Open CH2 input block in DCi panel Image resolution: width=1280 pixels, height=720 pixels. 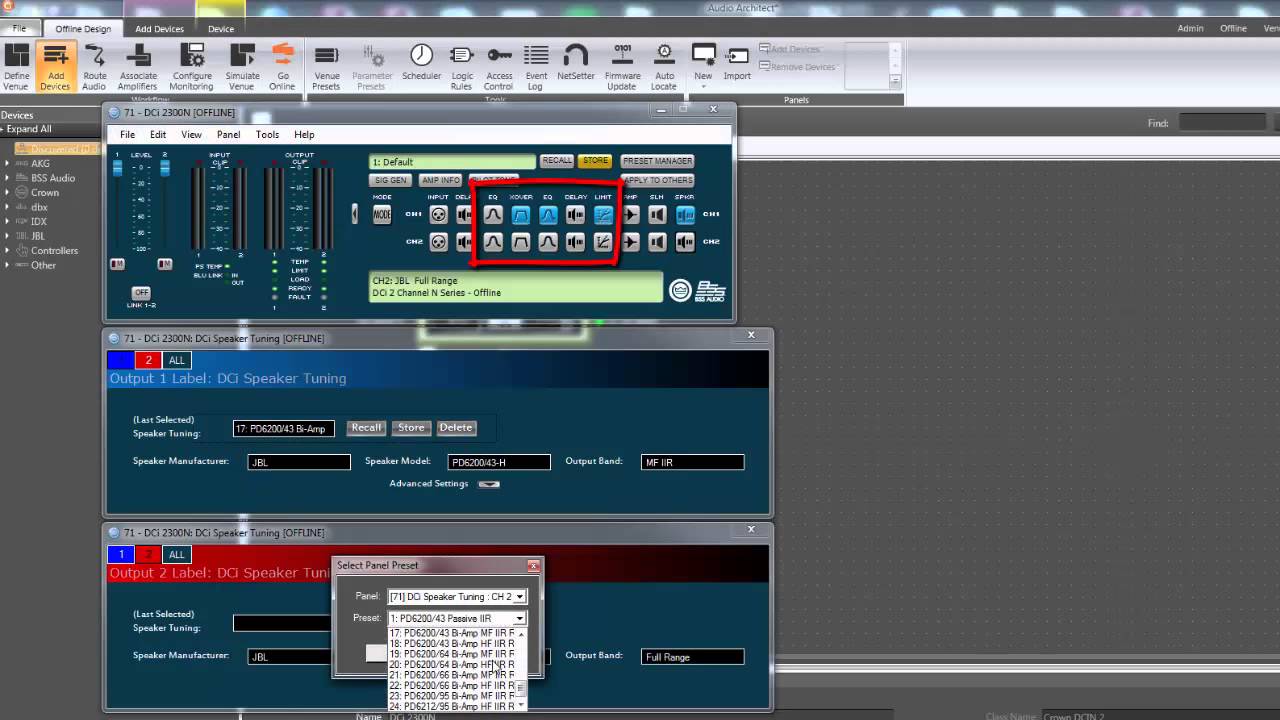pos(438,241)
